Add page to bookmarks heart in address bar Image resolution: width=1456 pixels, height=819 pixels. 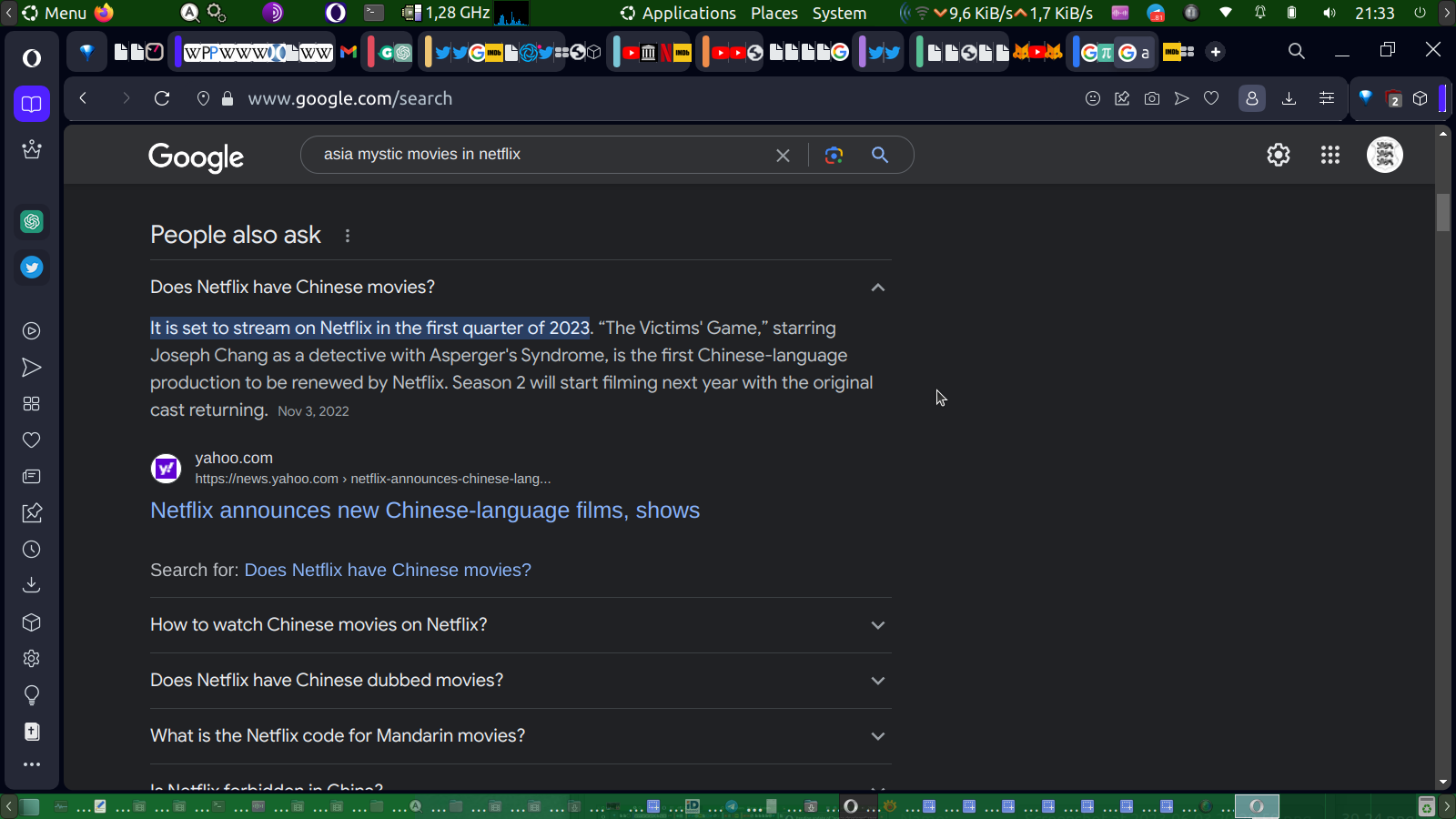tap(1211, 98)
